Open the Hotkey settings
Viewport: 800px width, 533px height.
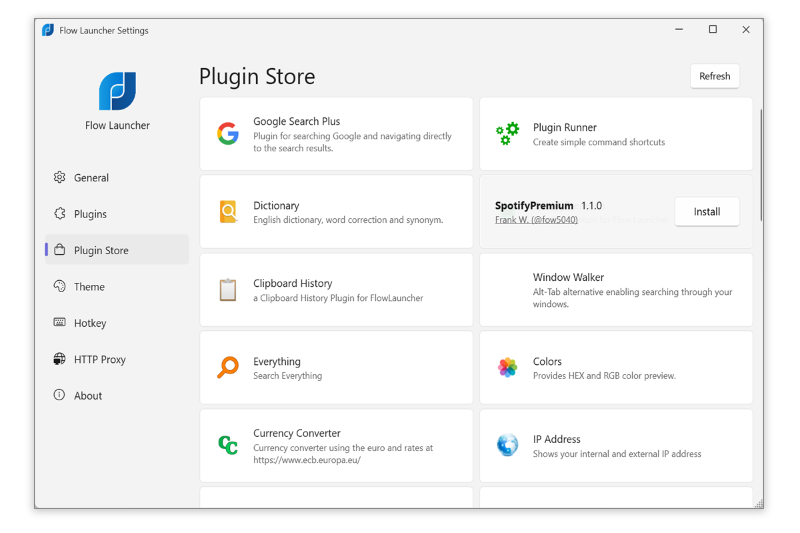click(x=117, y=323)
